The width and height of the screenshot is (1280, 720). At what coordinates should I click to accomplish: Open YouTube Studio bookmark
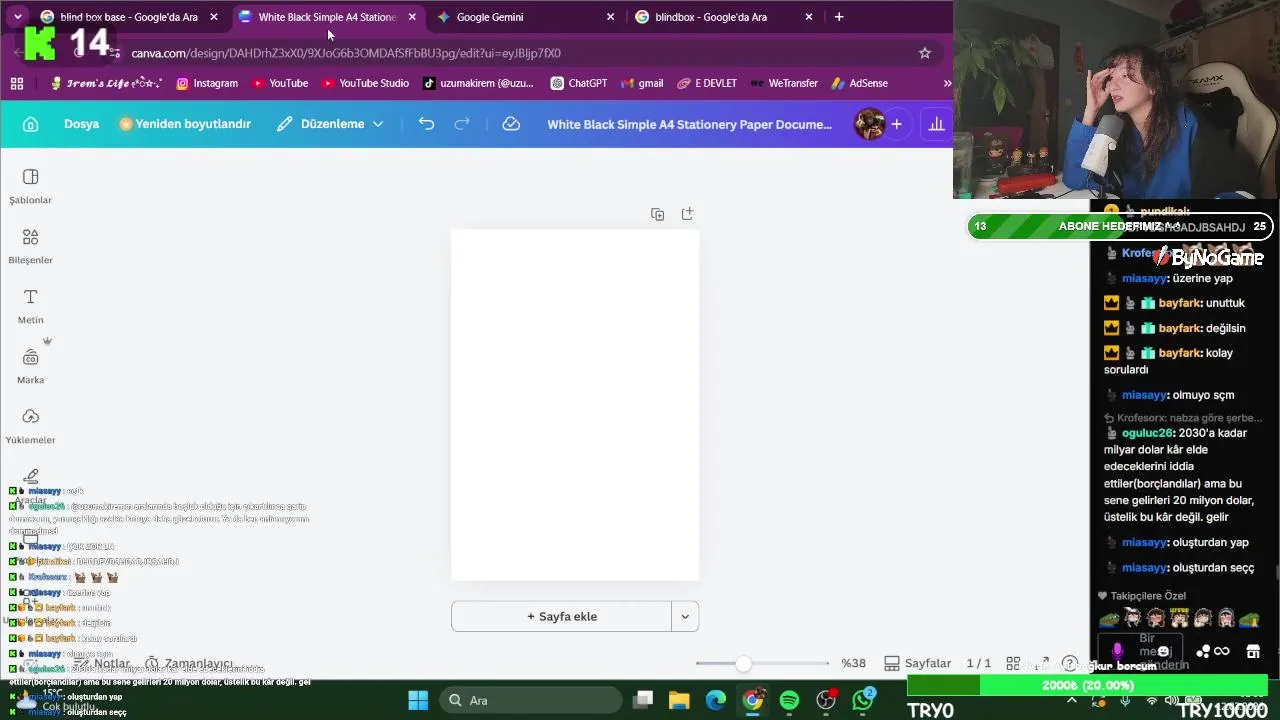(x=364, y=83)
